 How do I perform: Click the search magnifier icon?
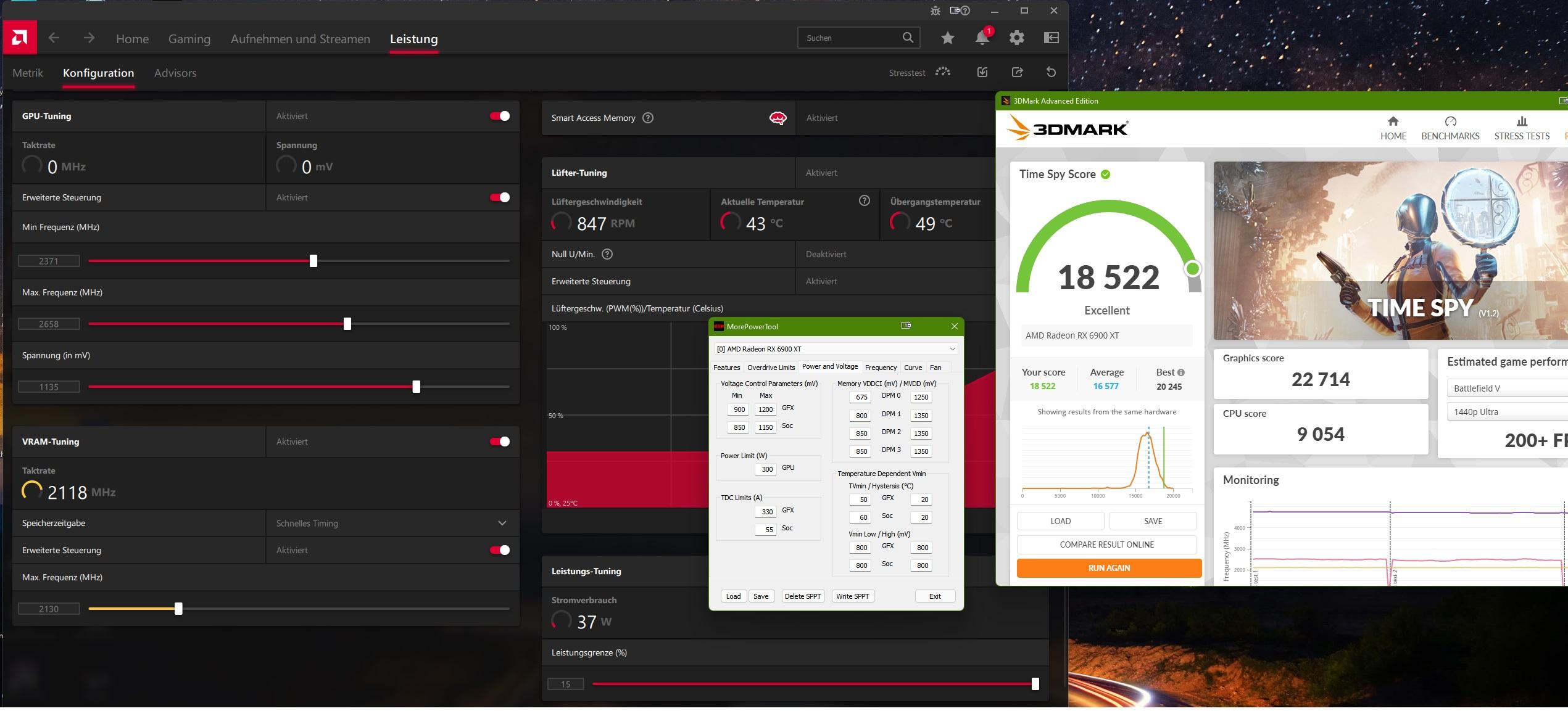pos(908,38)
